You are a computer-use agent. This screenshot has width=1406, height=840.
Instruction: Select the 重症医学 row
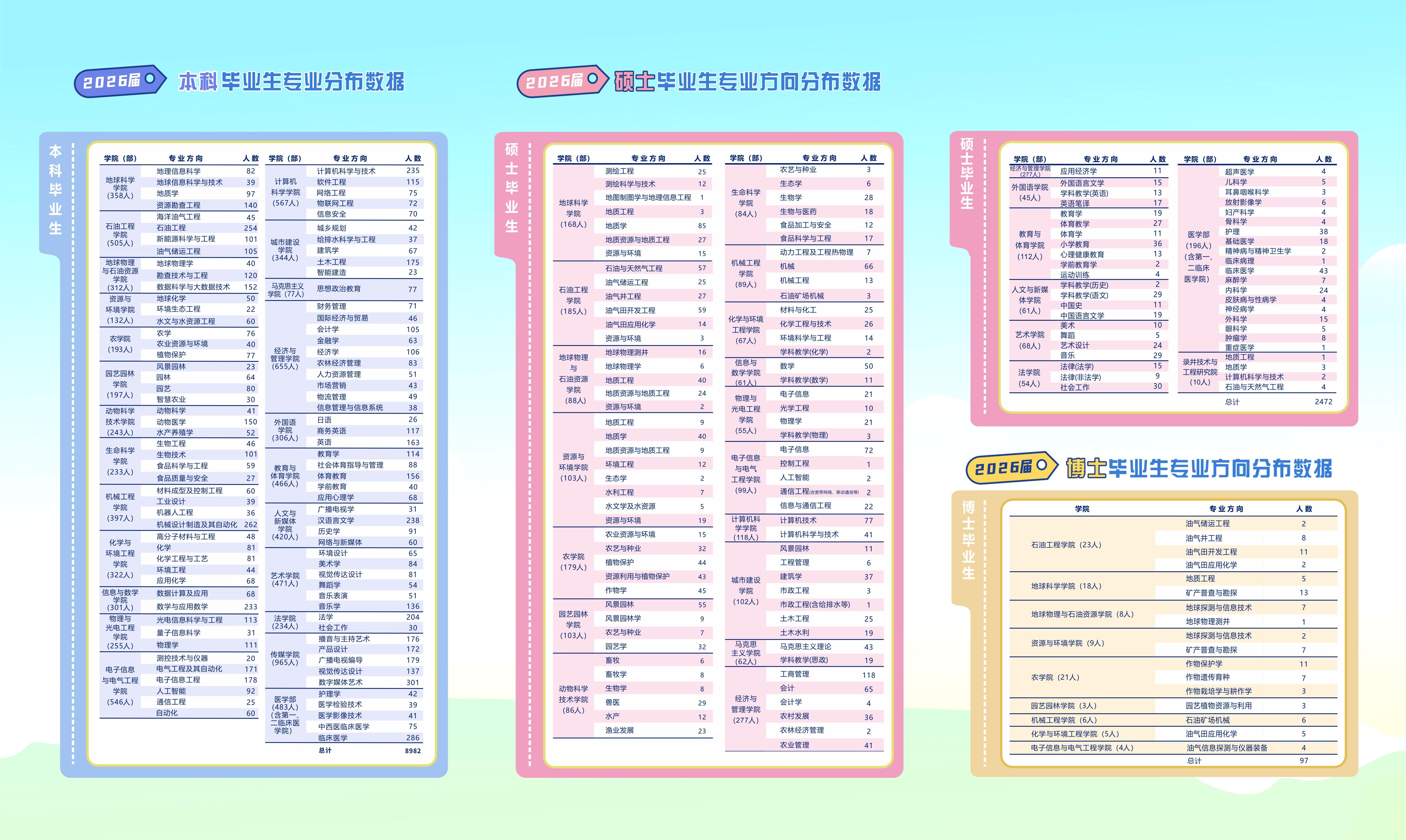1278,348
